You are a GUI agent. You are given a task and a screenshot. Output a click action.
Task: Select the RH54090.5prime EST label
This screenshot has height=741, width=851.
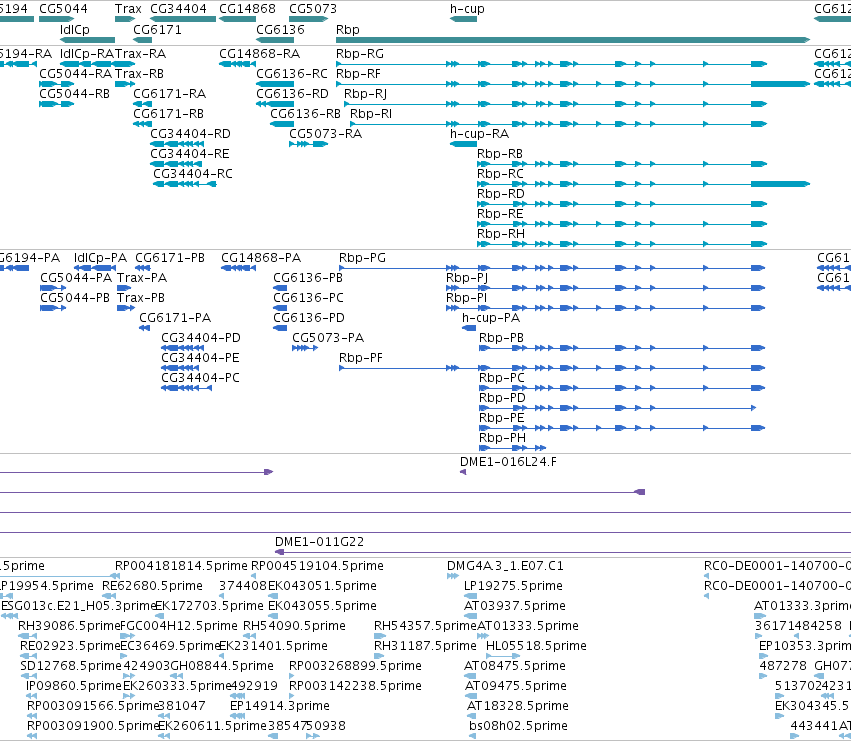(x=294, y=626)
